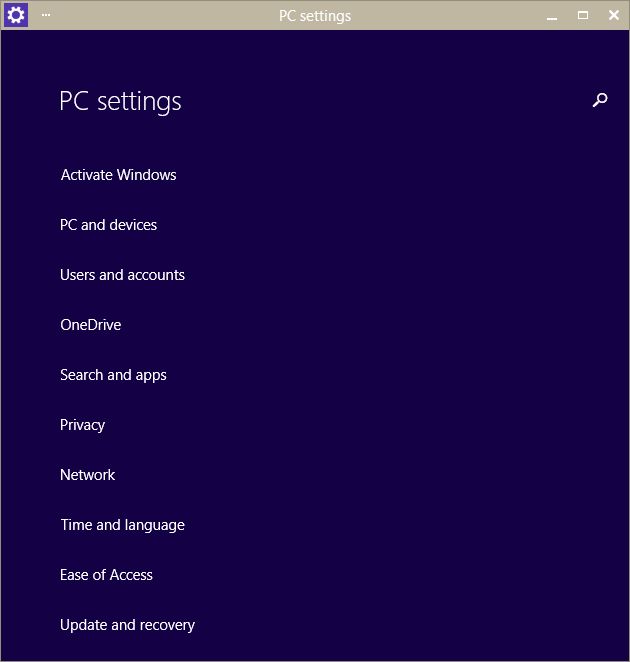
Task: Minimize the PC settings window
Action: point(552,16)
